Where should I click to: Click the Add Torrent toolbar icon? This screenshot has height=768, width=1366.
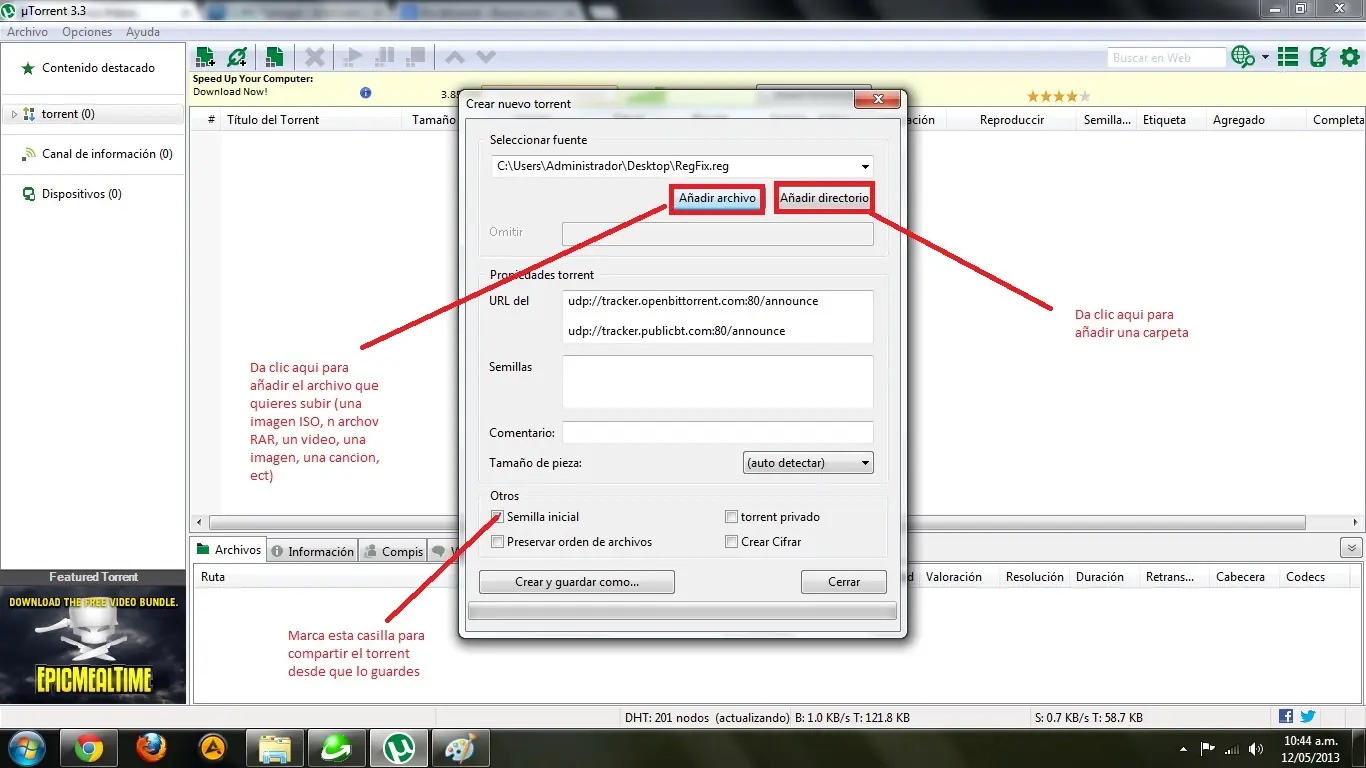click(206, 57)
